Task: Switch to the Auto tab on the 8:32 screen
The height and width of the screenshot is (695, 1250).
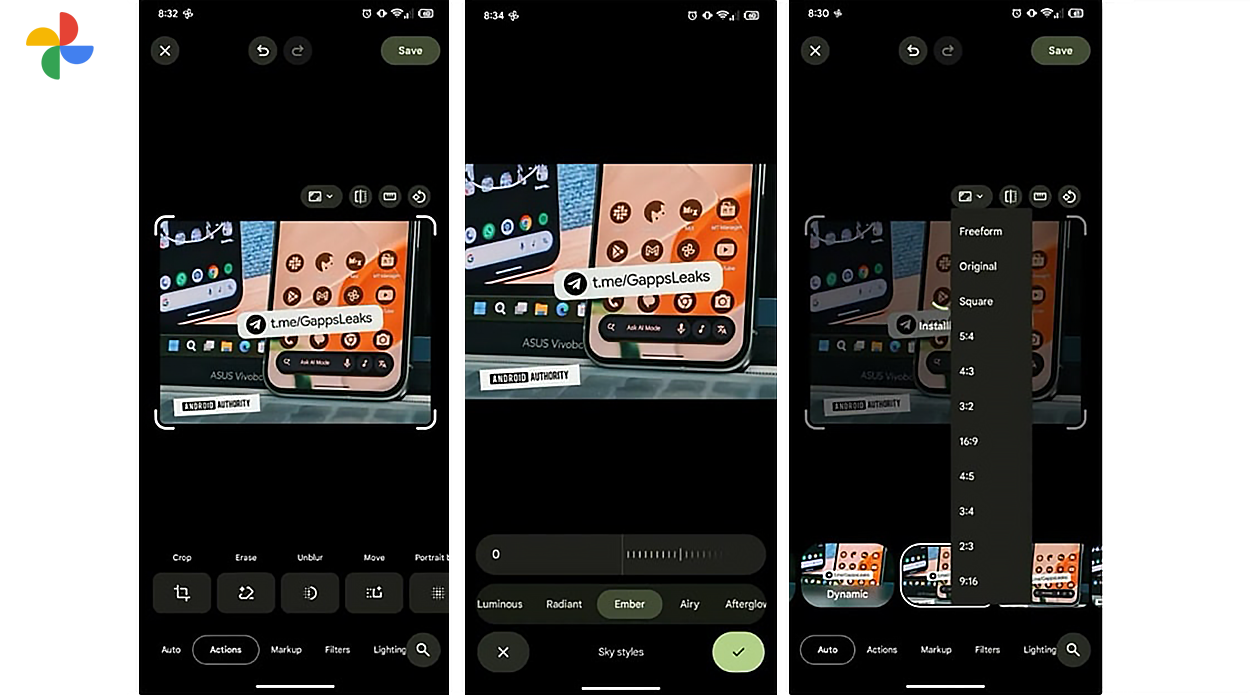Action: [x=171, y=650]
